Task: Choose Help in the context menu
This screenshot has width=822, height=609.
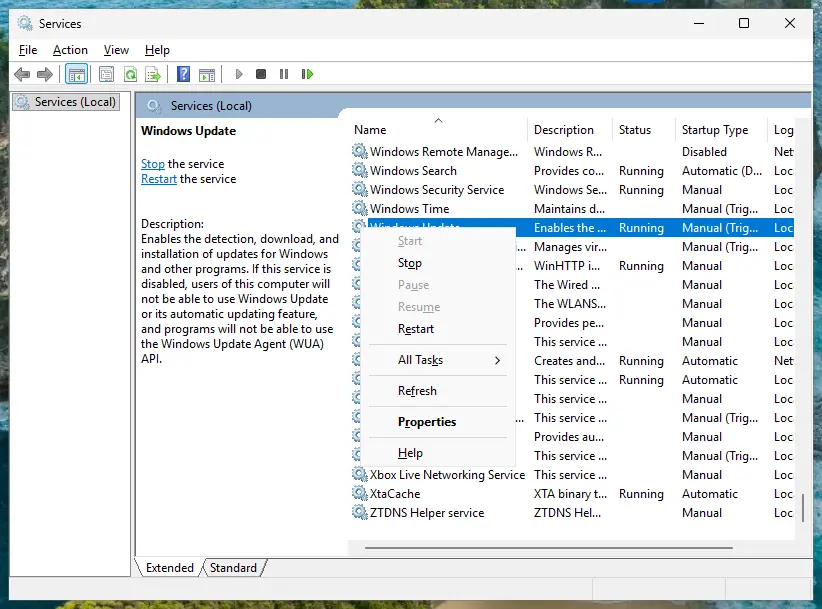Action: pos(438,453)
